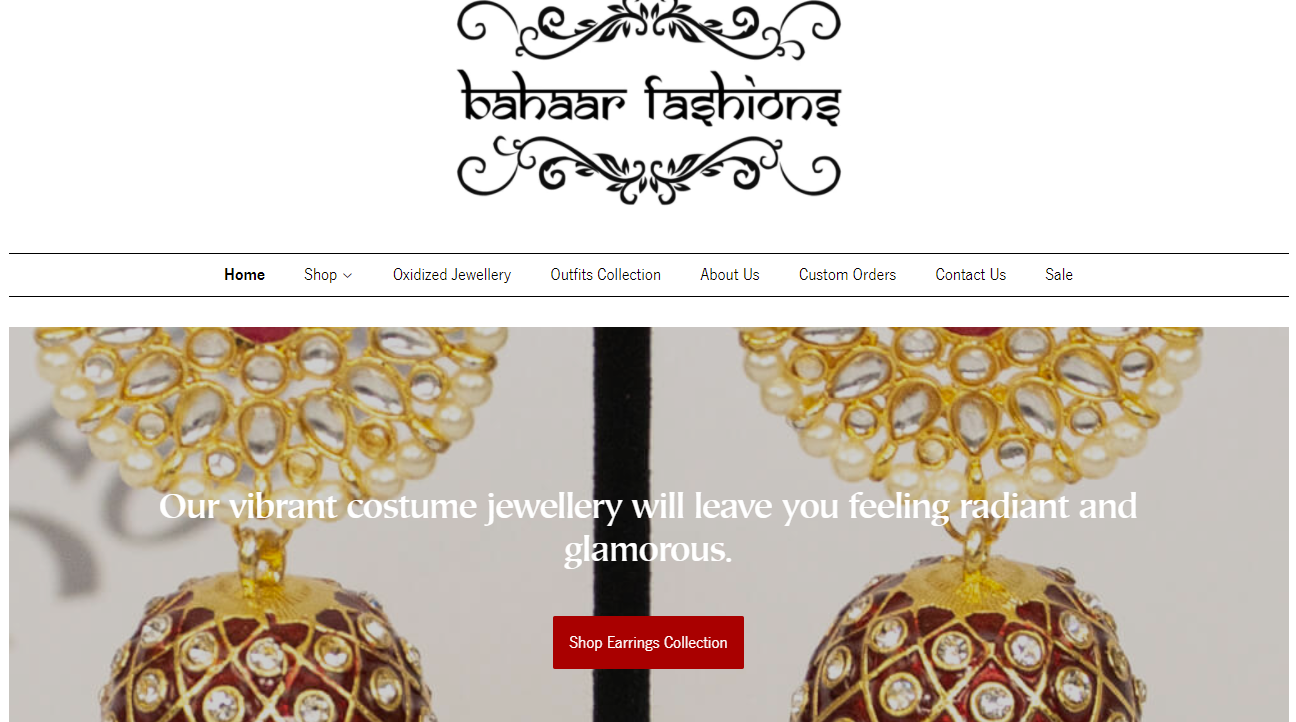Click the right earring's kundan pearl top
1296x722 pixels.
tap(972, 412)
